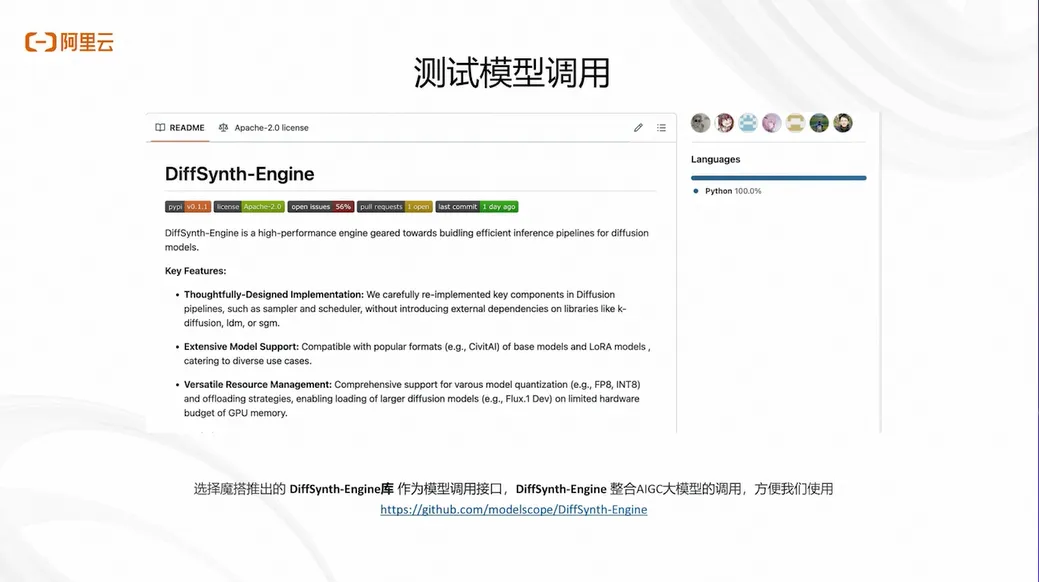Image resolution: width=1039 pixels, height=582 pixels.
Task: Click the pencil edit README icon
Action: (638, 127)
